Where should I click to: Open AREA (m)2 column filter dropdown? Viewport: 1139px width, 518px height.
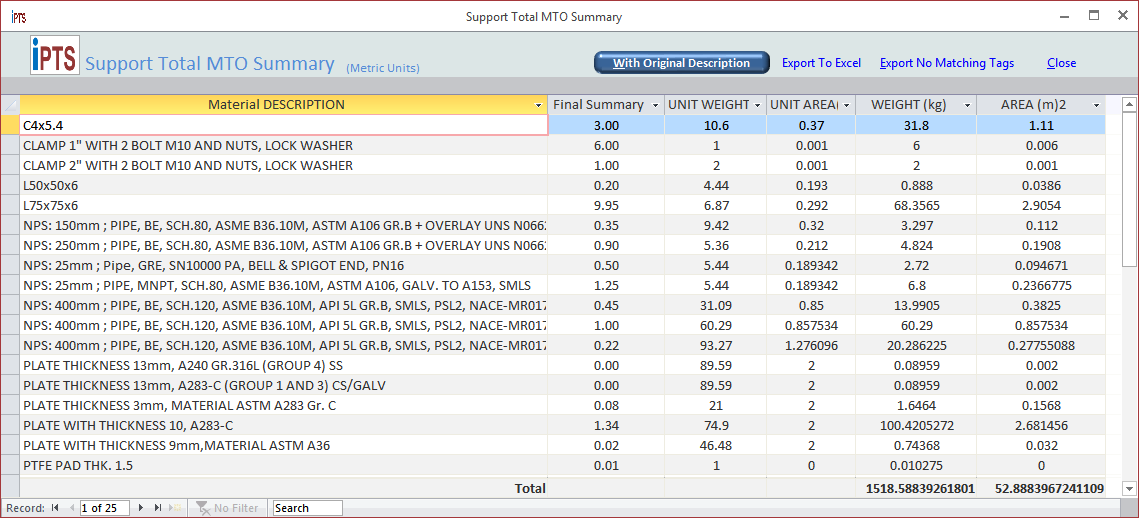click(1096, 105)
